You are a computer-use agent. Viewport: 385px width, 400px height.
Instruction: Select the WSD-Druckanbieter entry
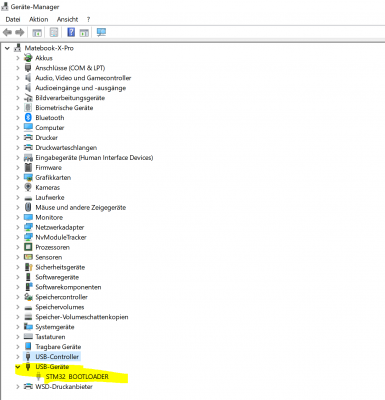pos(64,387)
